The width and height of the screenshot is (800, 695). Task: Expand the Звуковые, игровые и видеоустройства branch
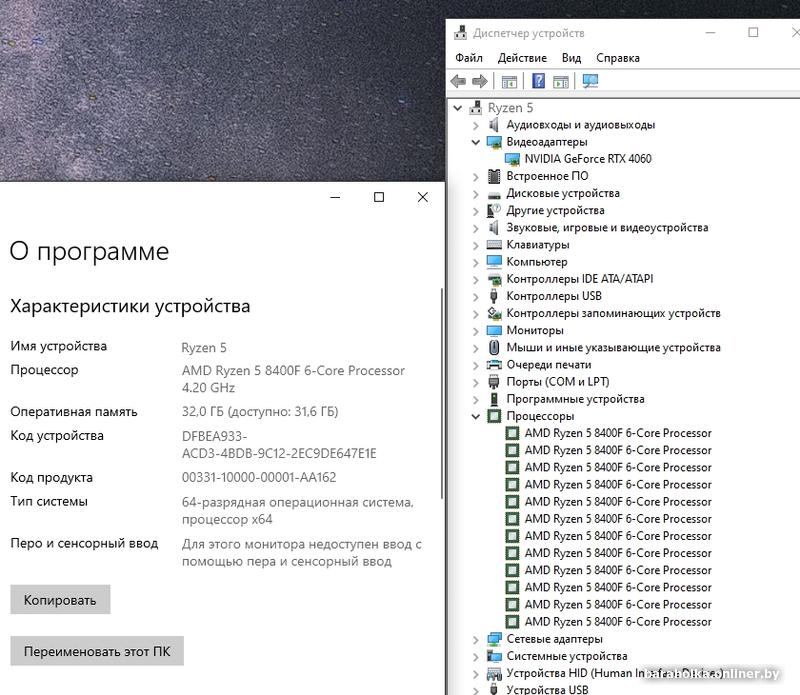coord(476,228)
